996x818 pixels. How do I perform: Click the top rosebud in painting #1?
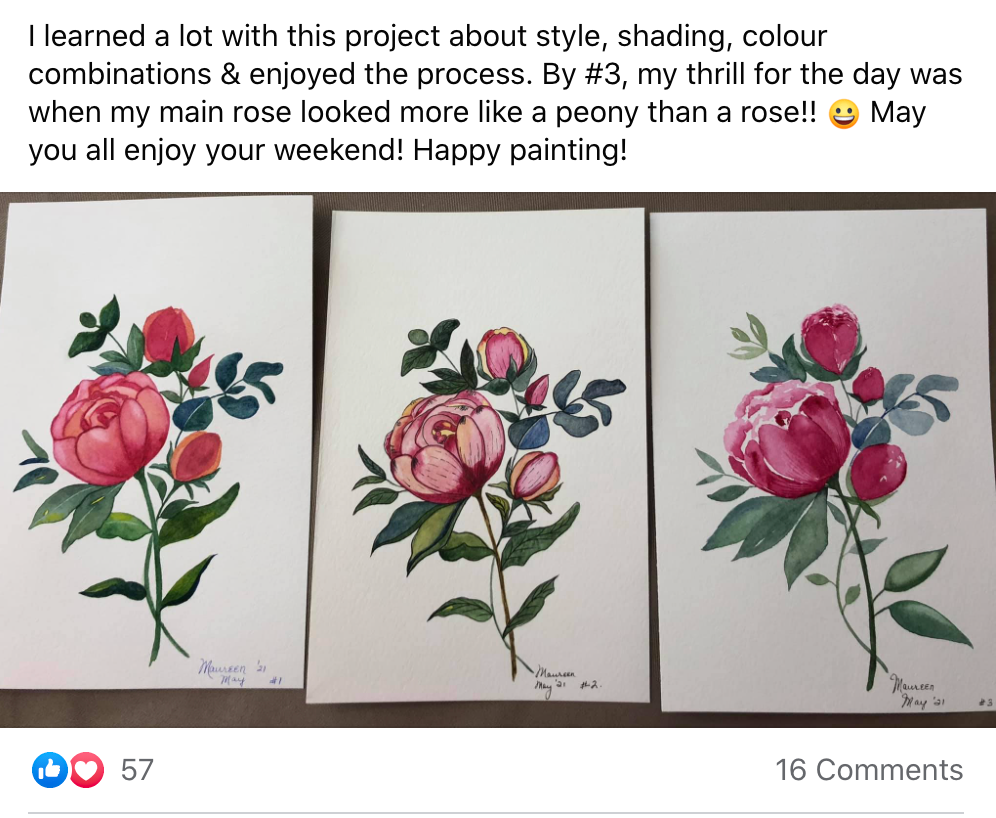click(166, 333)
